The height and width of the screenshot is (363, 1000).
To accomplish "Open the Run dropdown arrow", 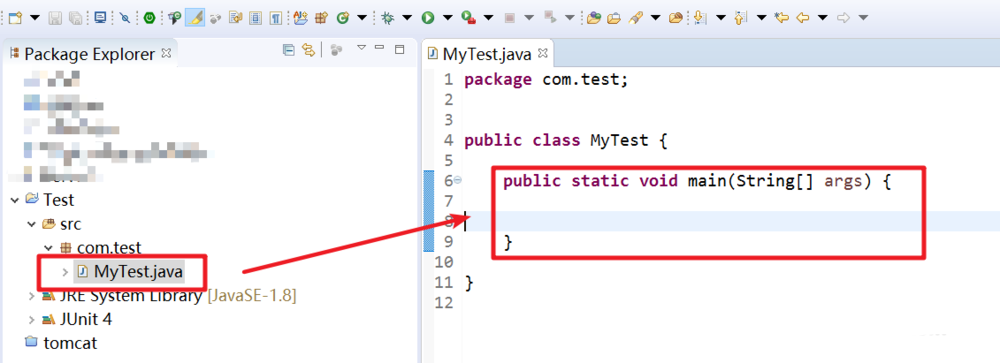I will [x=448, y=18].
